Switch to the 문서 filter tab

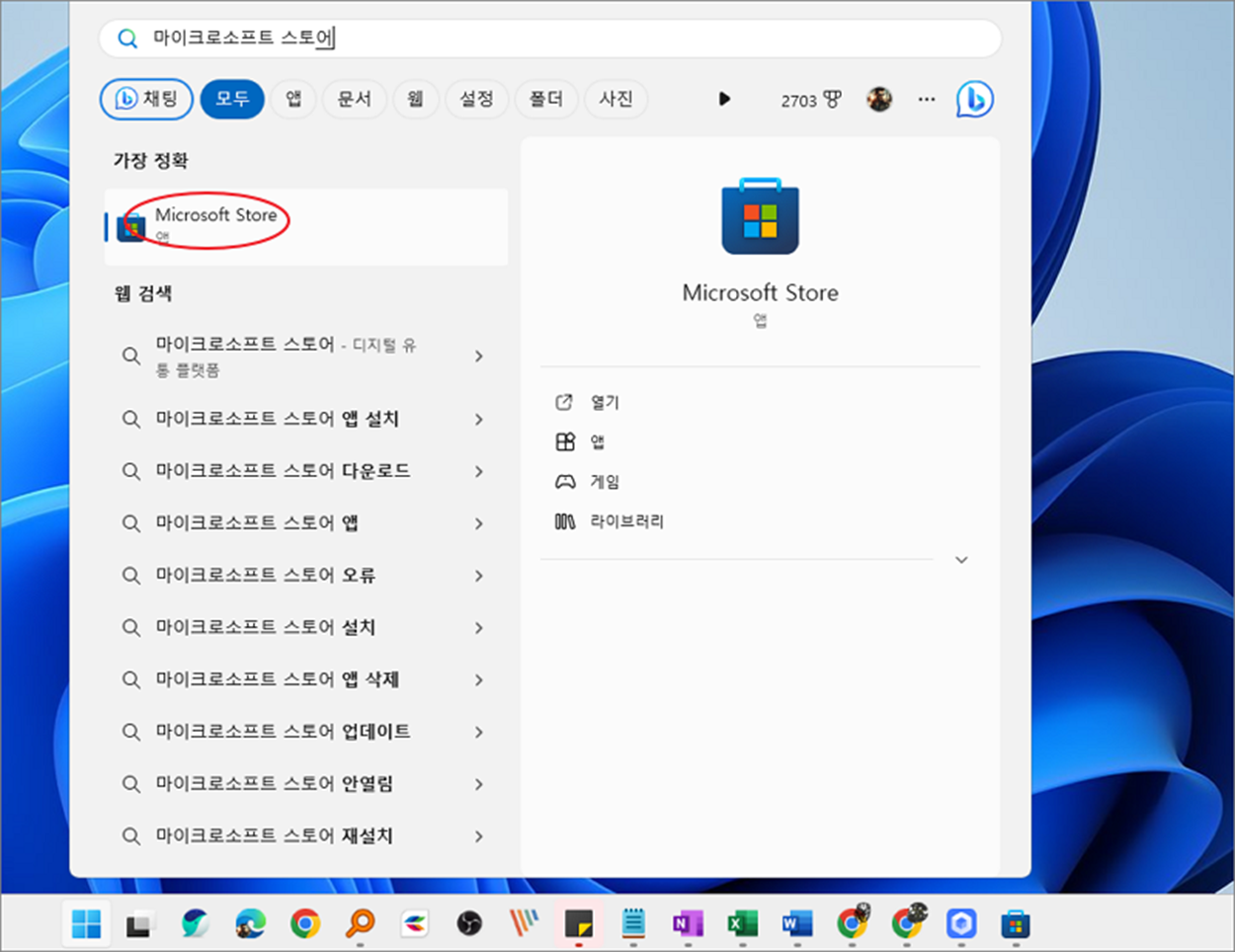(x=354, y=99)
